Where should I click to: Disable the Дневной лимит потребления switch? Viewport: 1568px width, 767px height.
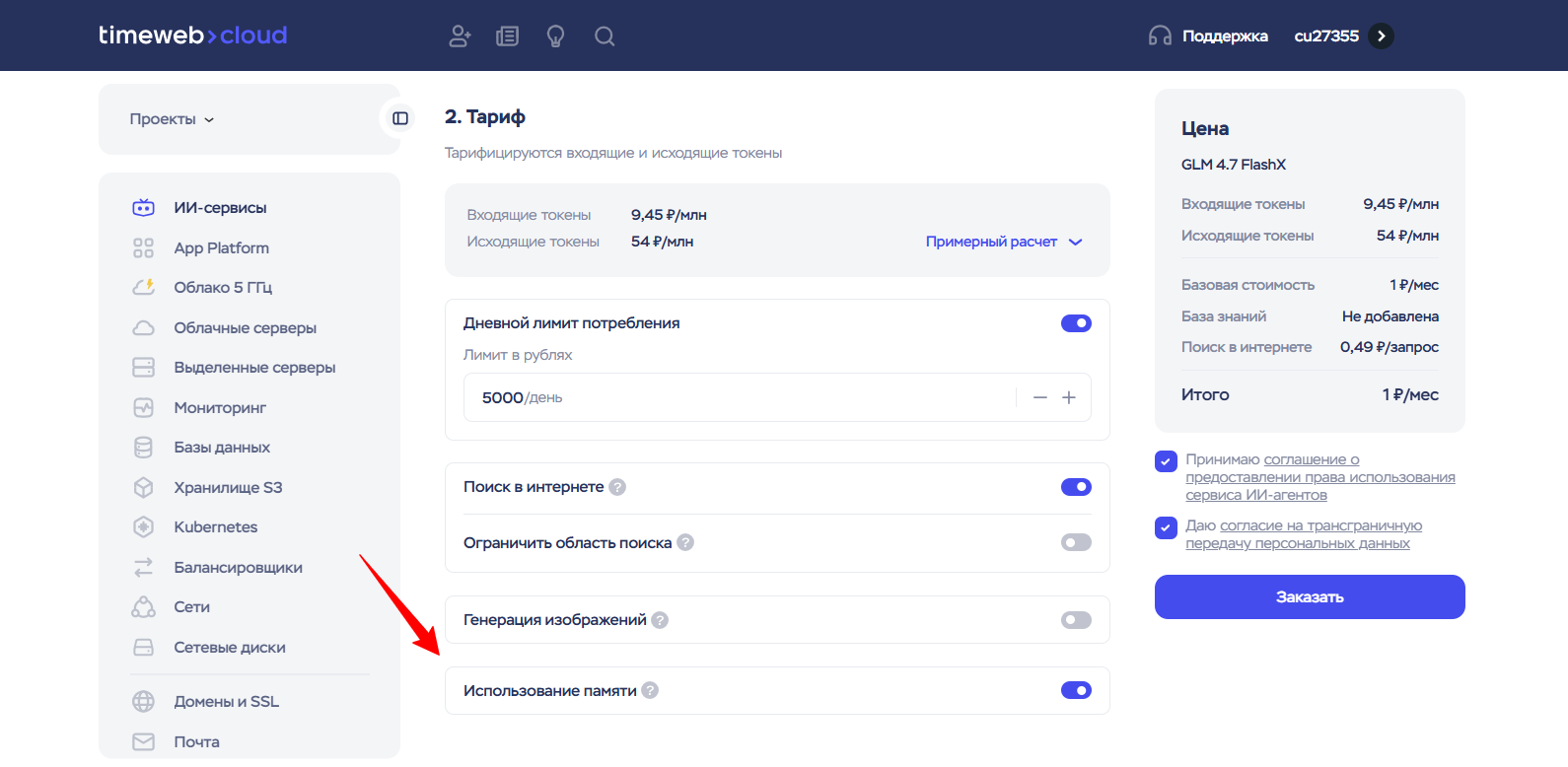point(1076,323)
